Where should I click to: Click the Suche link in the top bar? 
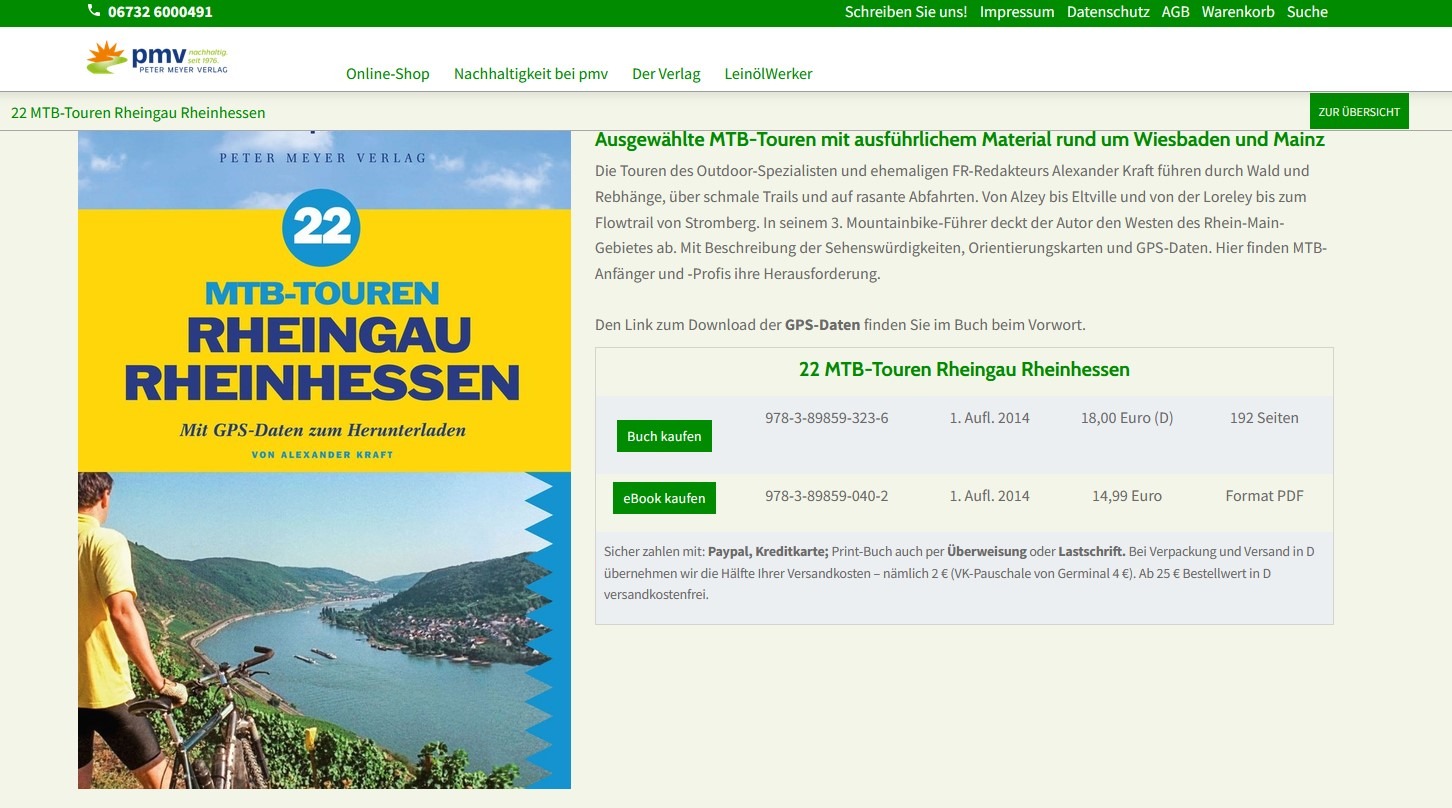[x=1307, y=12]
